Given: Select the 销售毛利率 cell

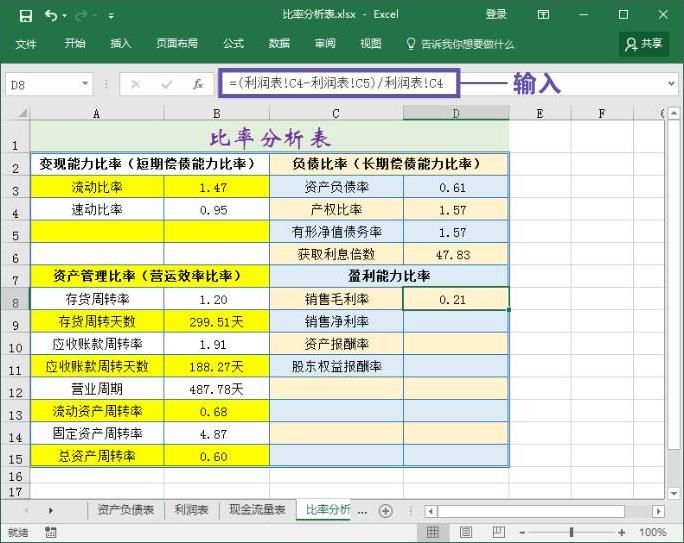Looking at the screenshot, I should [336, 299].
